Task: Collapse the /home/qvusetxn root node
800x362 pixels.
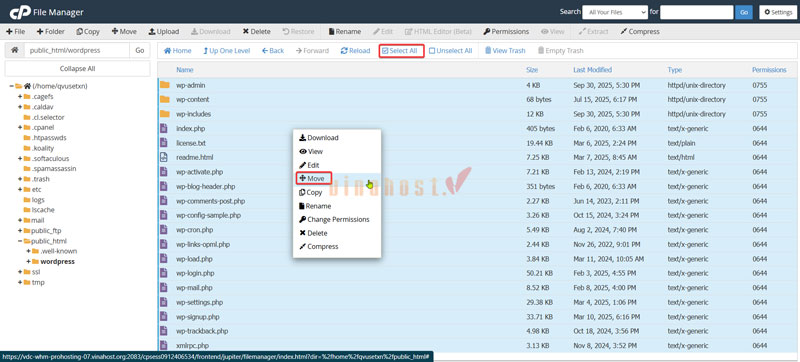Action: coord(11,86)
